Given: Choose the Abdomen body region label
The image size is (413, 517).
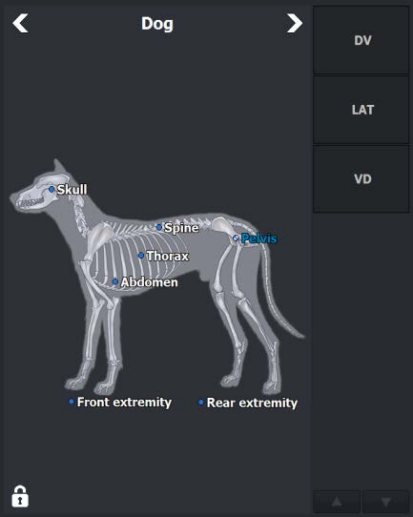Looking at the screenshot, I should pos(149,282).
